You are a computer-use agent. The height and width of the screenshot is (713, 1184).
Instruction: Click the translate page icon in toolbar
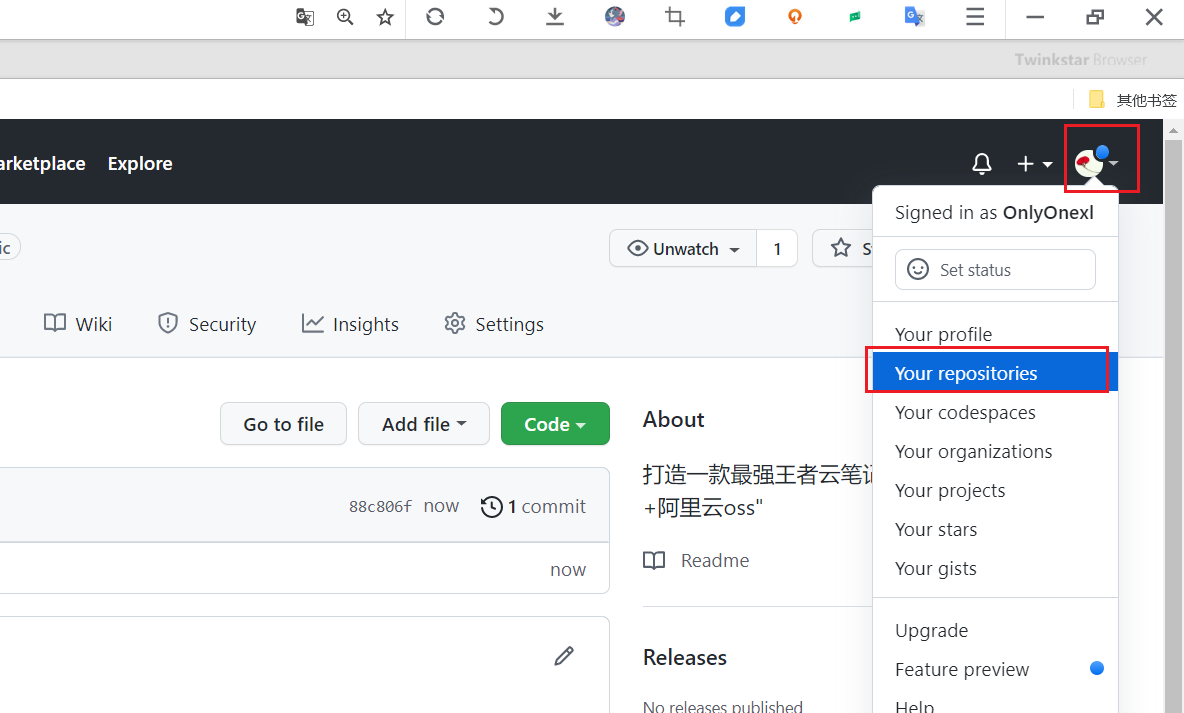click(304, 17)
